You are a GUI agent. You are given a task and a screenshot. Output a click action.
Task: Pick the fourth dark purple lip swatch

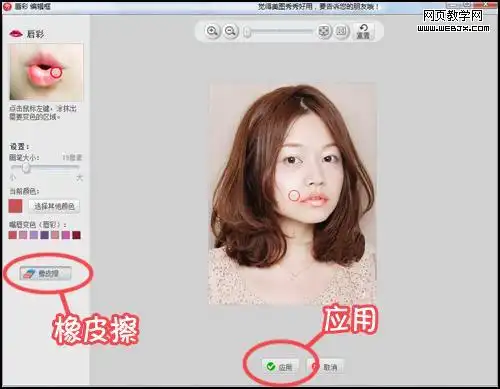45,235
